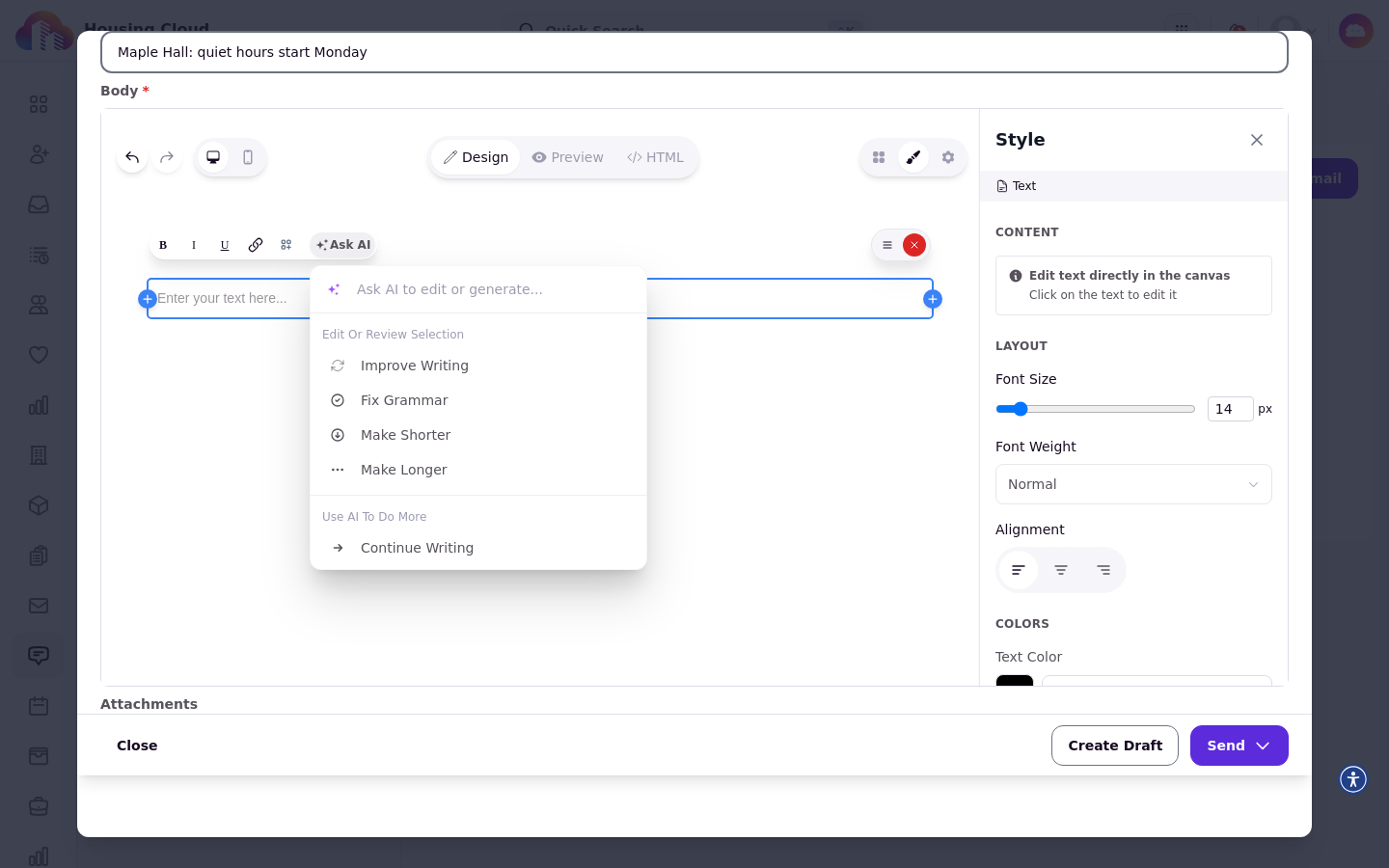Screen dimensions: 1389x868
Task: Adjust the Font Size slider
Action: coord(1096,409)
